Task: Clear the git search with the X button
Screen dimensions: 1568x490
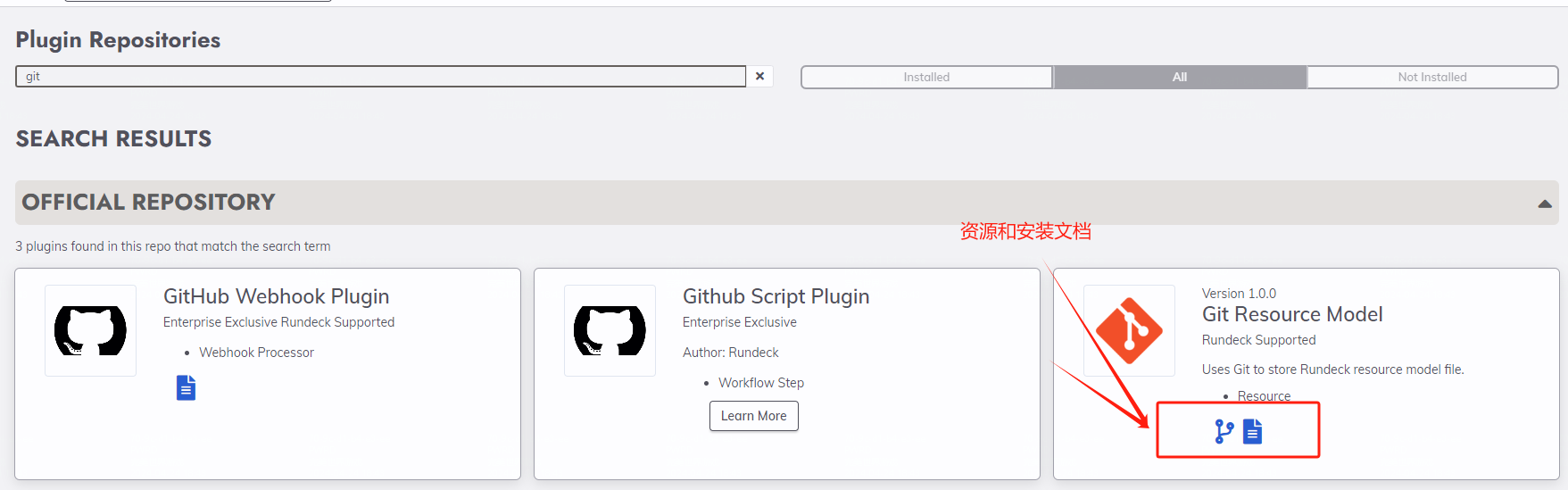Action: click(x=759, y=77)
